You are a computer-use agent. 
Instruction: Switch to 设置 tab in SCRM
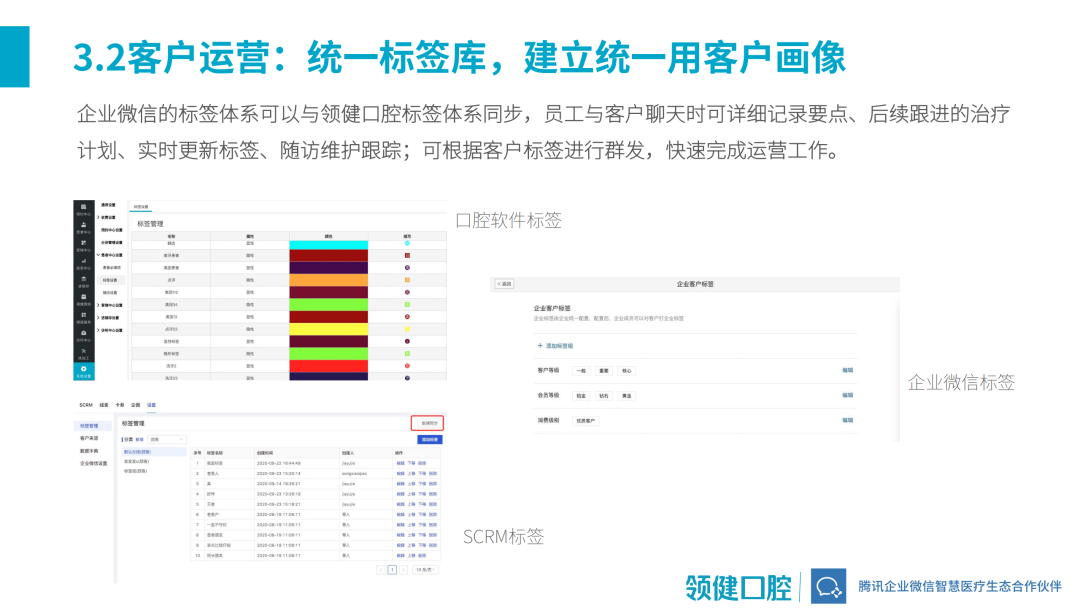pos(152,405)
